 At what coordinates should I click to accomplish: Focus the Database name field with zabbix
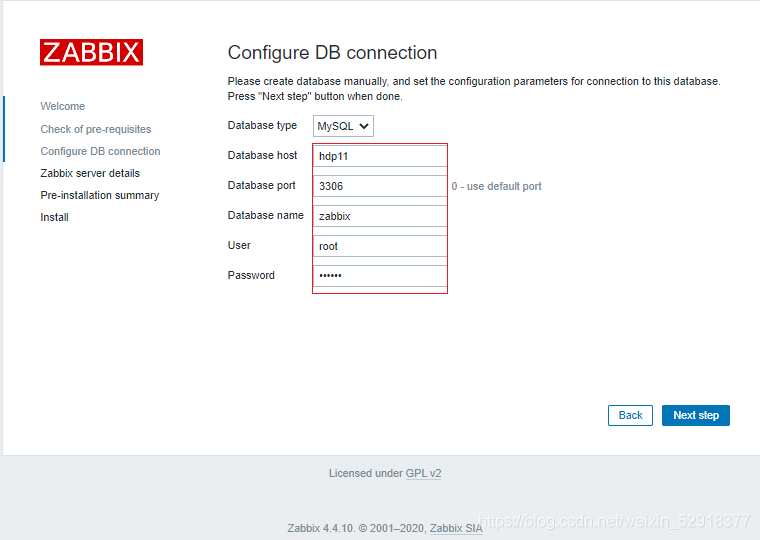click(x=380, y=216)
